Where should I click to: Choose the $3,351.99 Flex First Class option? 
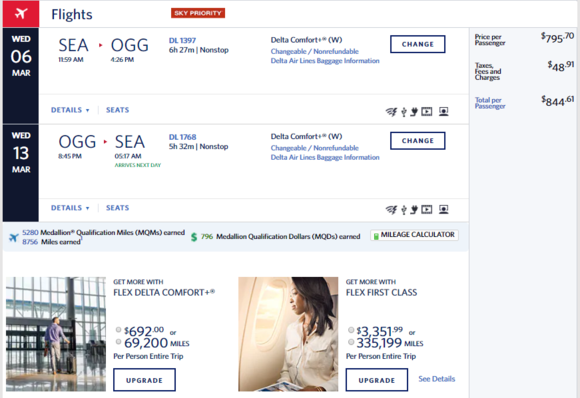(351, 330)
